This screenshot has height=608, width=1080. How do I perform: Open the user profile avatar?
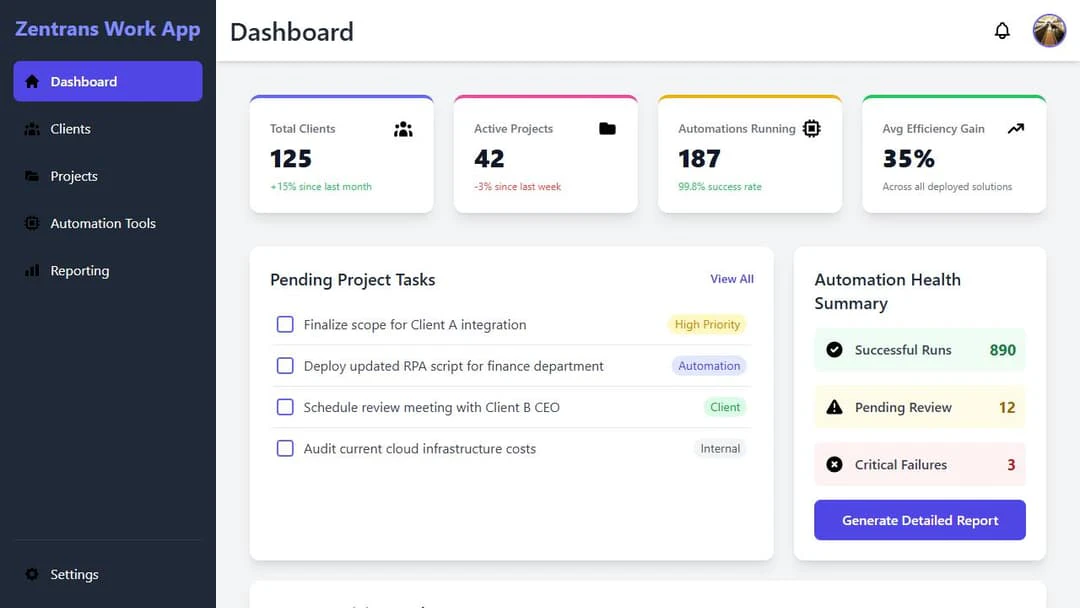click(x=1049, y=31)
